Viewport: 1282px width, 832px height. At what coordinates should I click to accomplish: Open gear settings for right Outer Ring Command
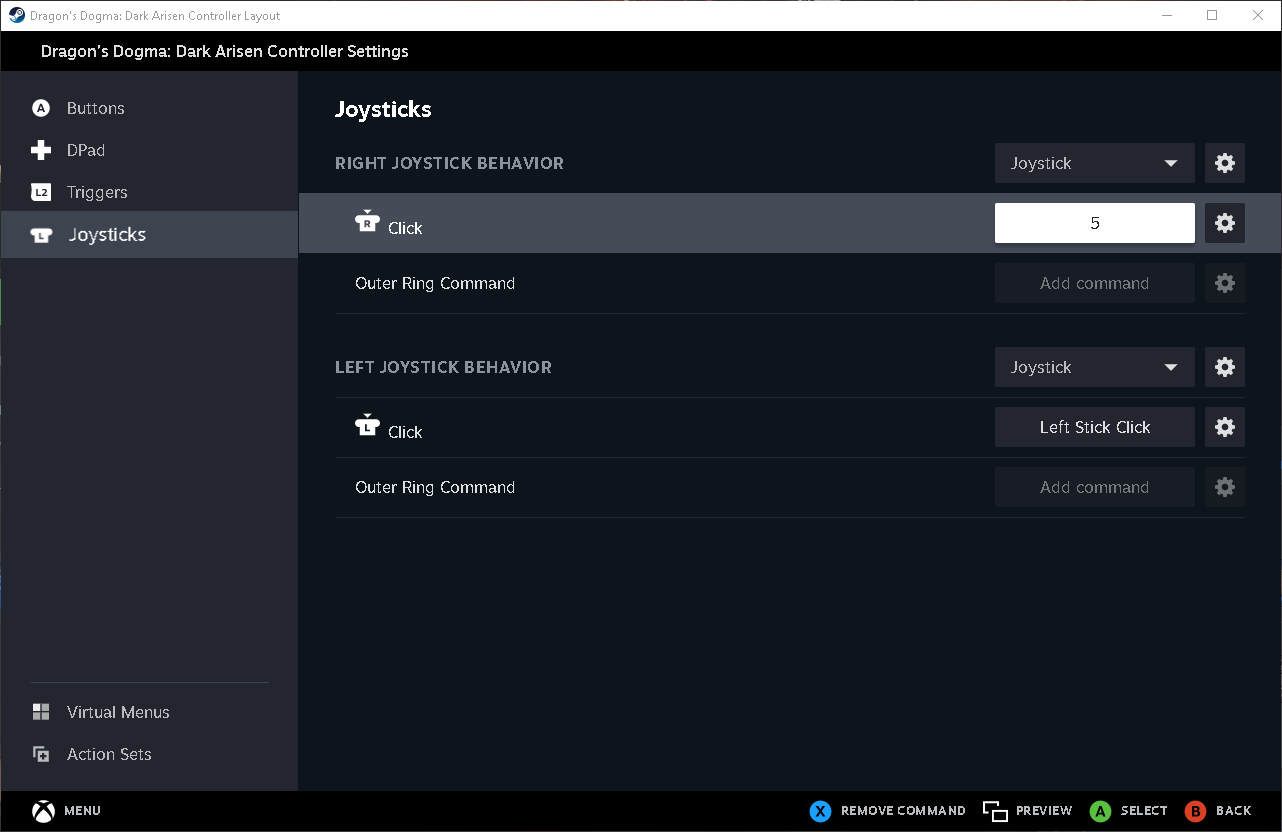tap(1225, 283)
